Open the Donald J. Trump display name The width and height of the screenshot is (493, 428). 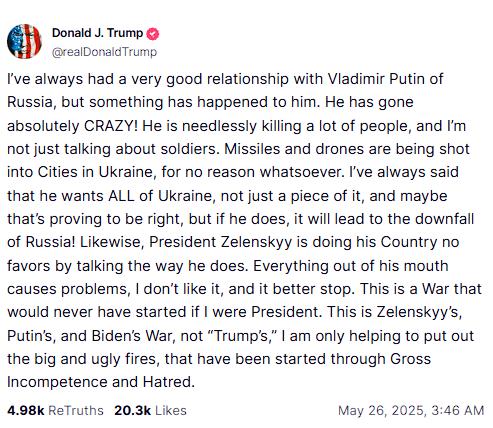pyautogui.click(x=97, y=33)
